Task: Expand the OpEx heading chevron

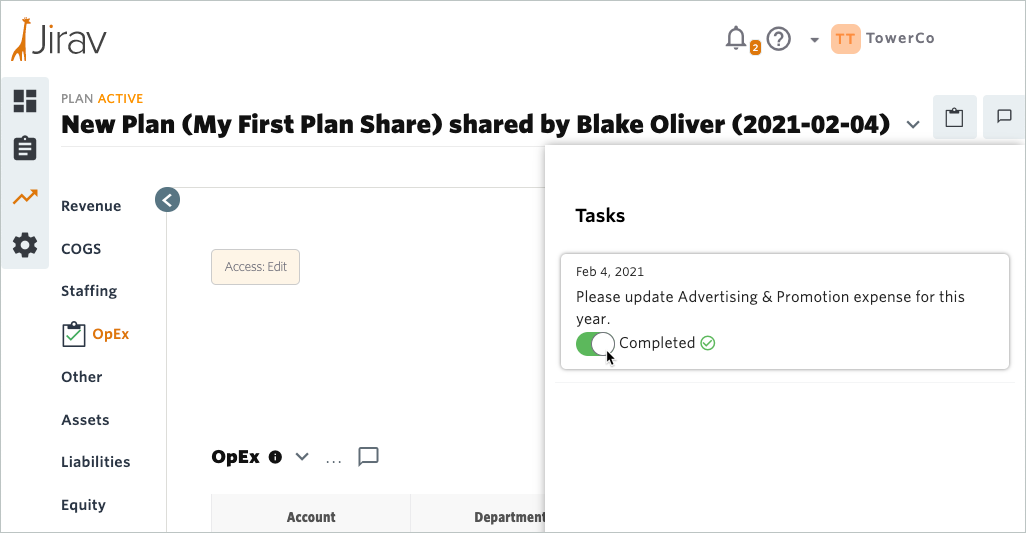Action: (302, 456)
